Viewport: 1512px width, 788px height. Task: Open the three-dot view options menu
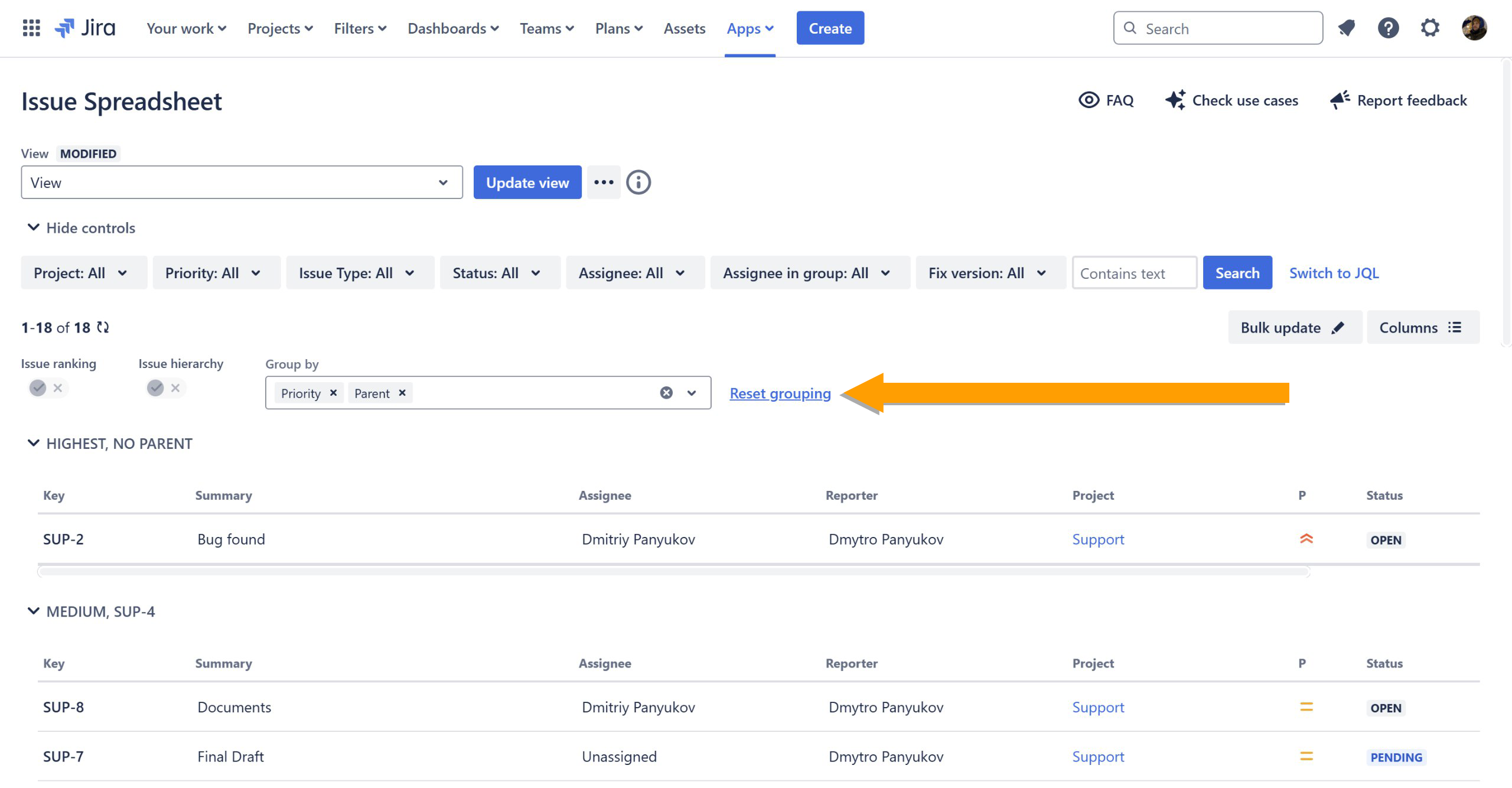604,183
